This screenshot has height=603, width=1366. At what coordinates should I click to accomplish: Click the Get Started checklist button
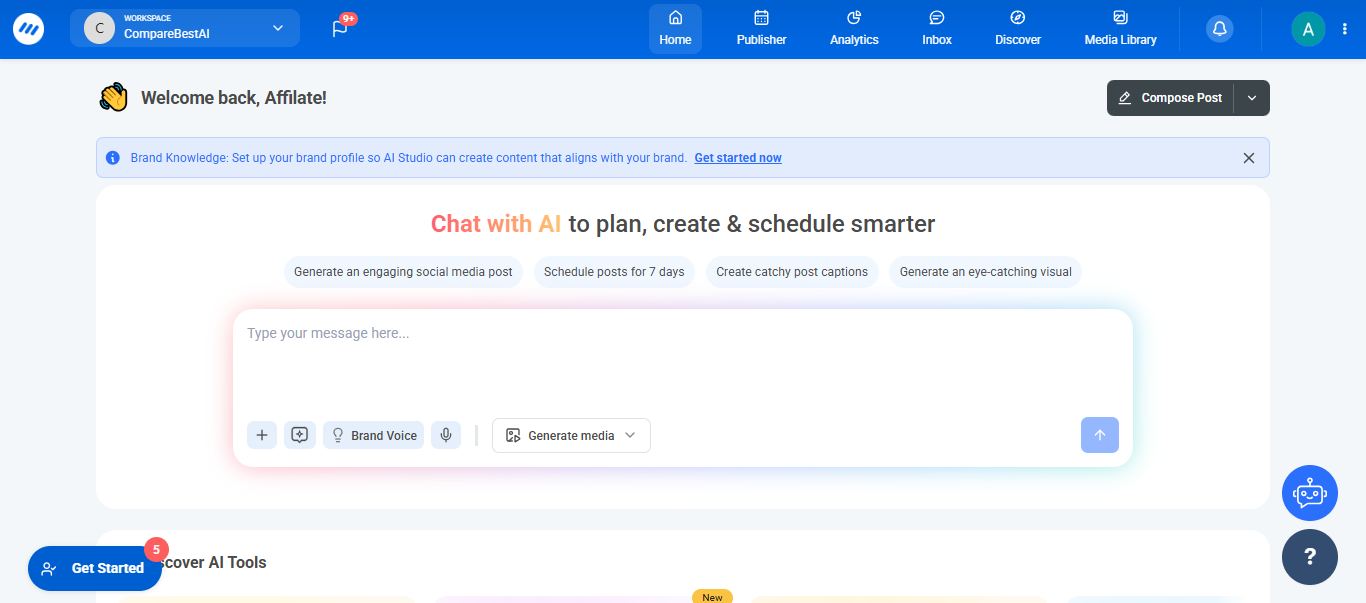[95, 568]
